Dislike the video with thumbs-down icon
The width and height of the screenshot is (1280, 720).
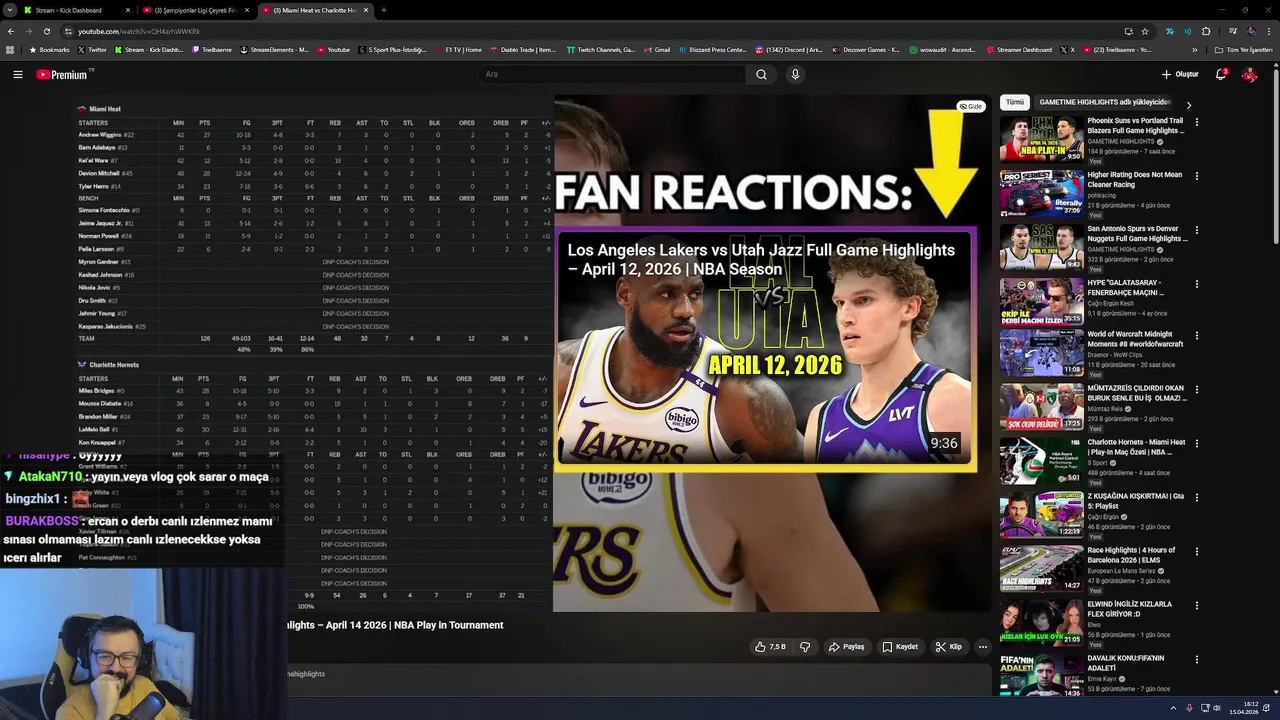(x=805, y=647)
